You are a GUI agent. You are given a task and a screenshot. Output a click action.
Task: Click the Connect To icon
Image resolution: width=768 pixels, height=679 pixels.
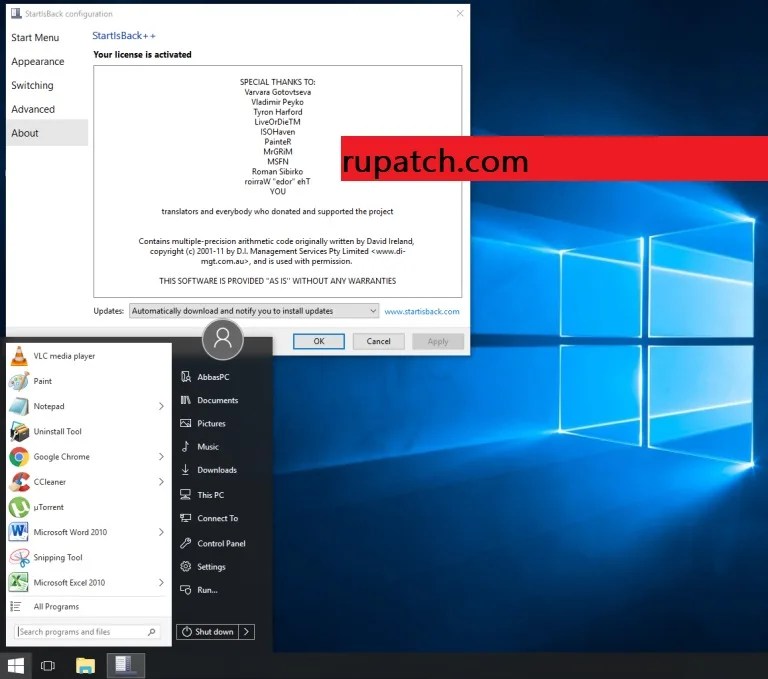click(x=186, y=518)
